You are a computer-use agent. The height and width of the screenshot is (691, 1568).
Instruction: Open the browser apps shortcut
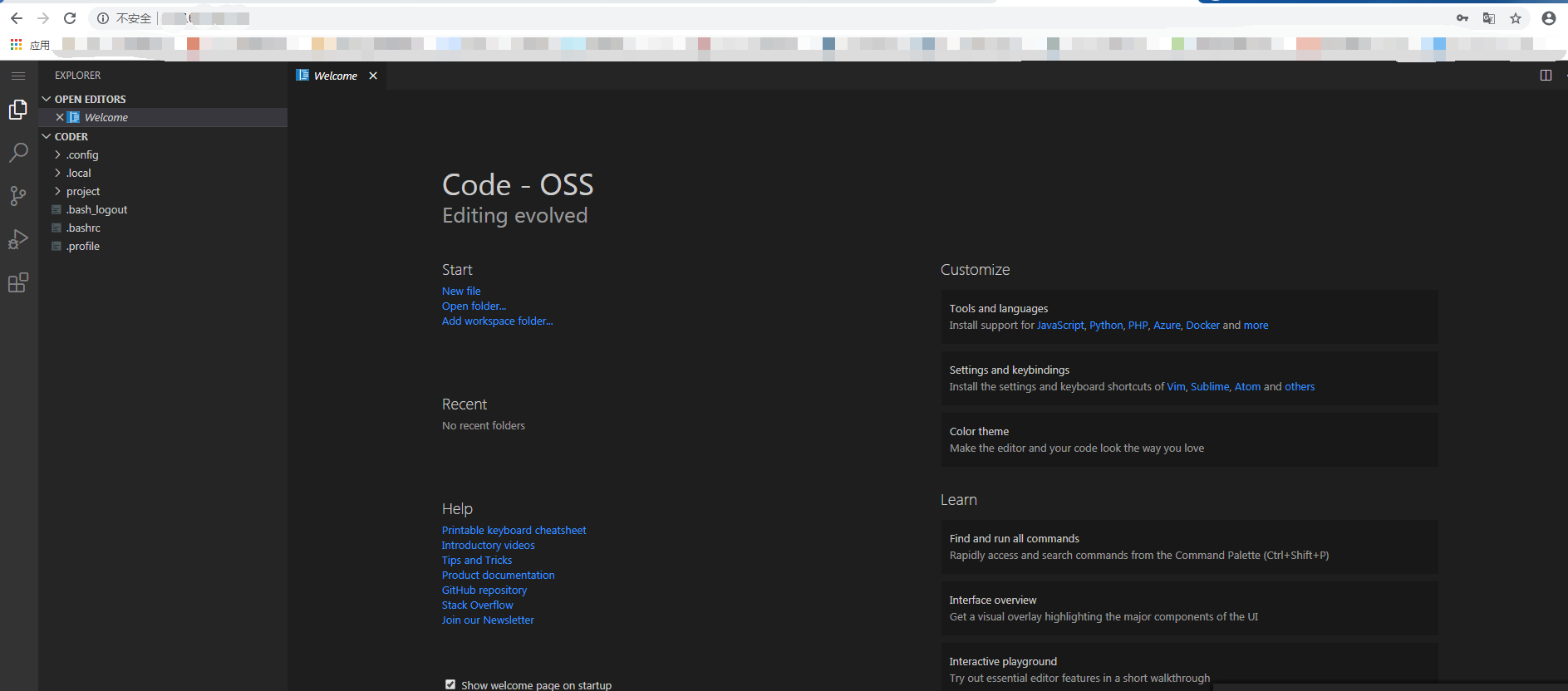[x=30, y=45]
